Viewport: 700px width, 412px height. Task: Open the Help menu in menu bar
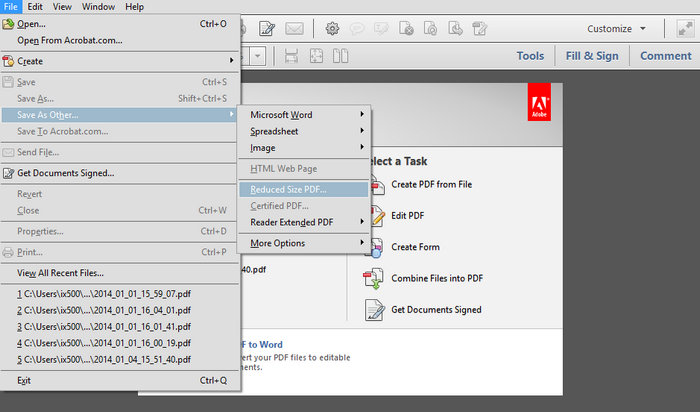pyautogui.click(x=134, y=7)
